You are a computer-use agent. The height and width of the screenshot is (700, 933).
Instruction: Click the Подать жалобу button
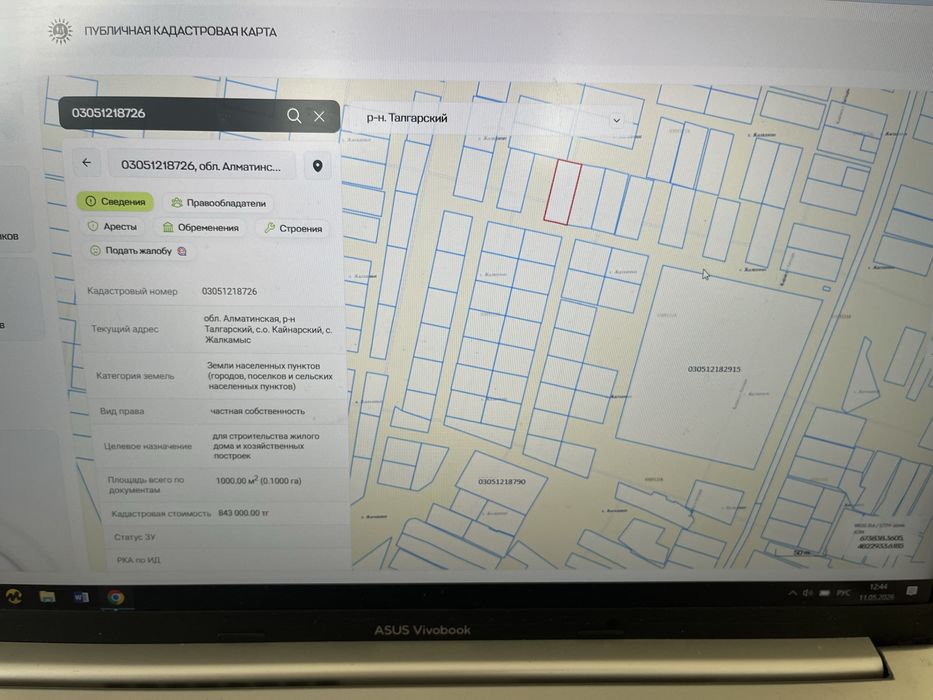click(137, 251)
